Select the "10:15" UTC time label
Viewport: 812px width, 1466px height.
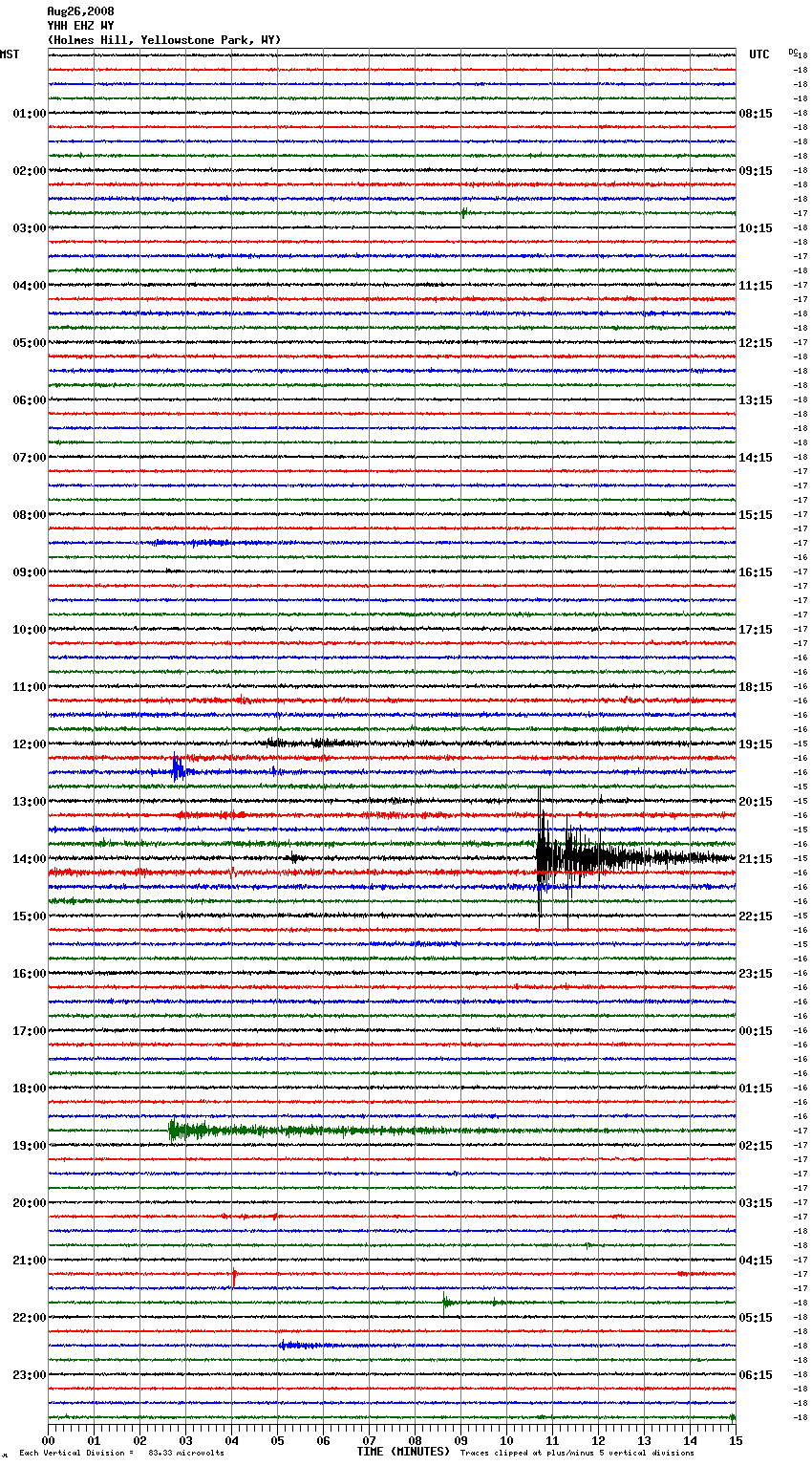point(756,228)
